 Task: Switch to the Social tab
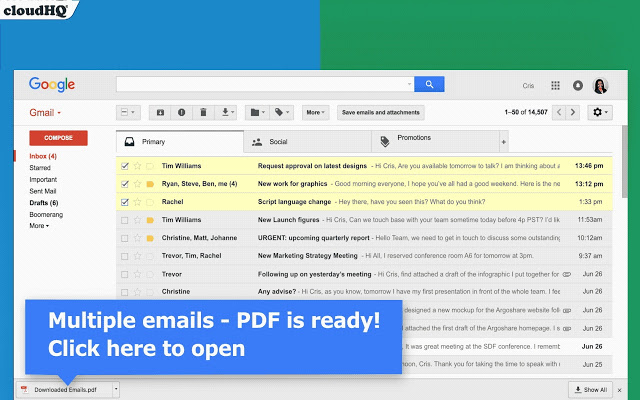pyautogui.click(x=308, y=142)
